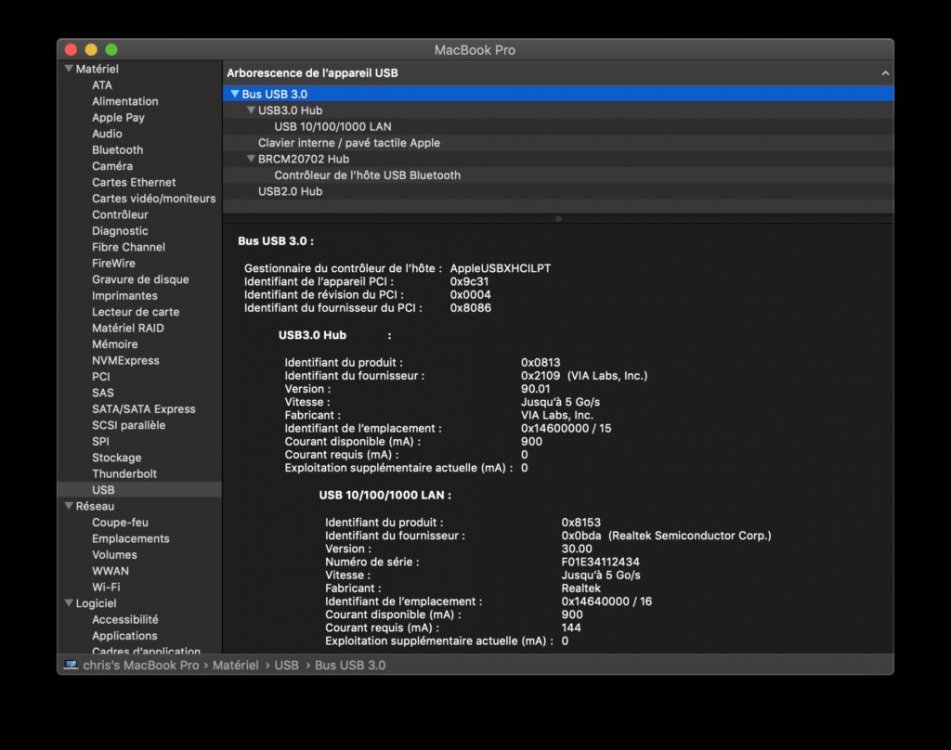Select Caméra in the sidebar

click(112, 166)
